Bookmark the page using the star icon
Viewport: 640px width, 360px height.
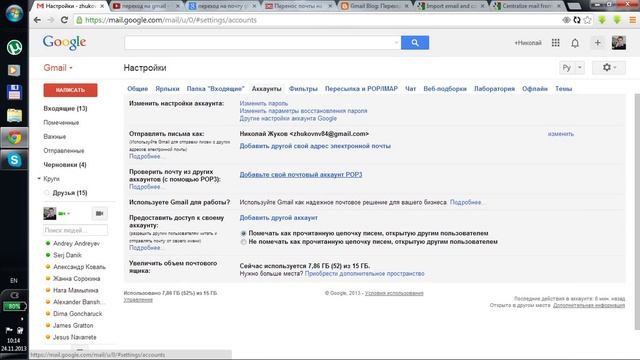(x=587, y=20)
